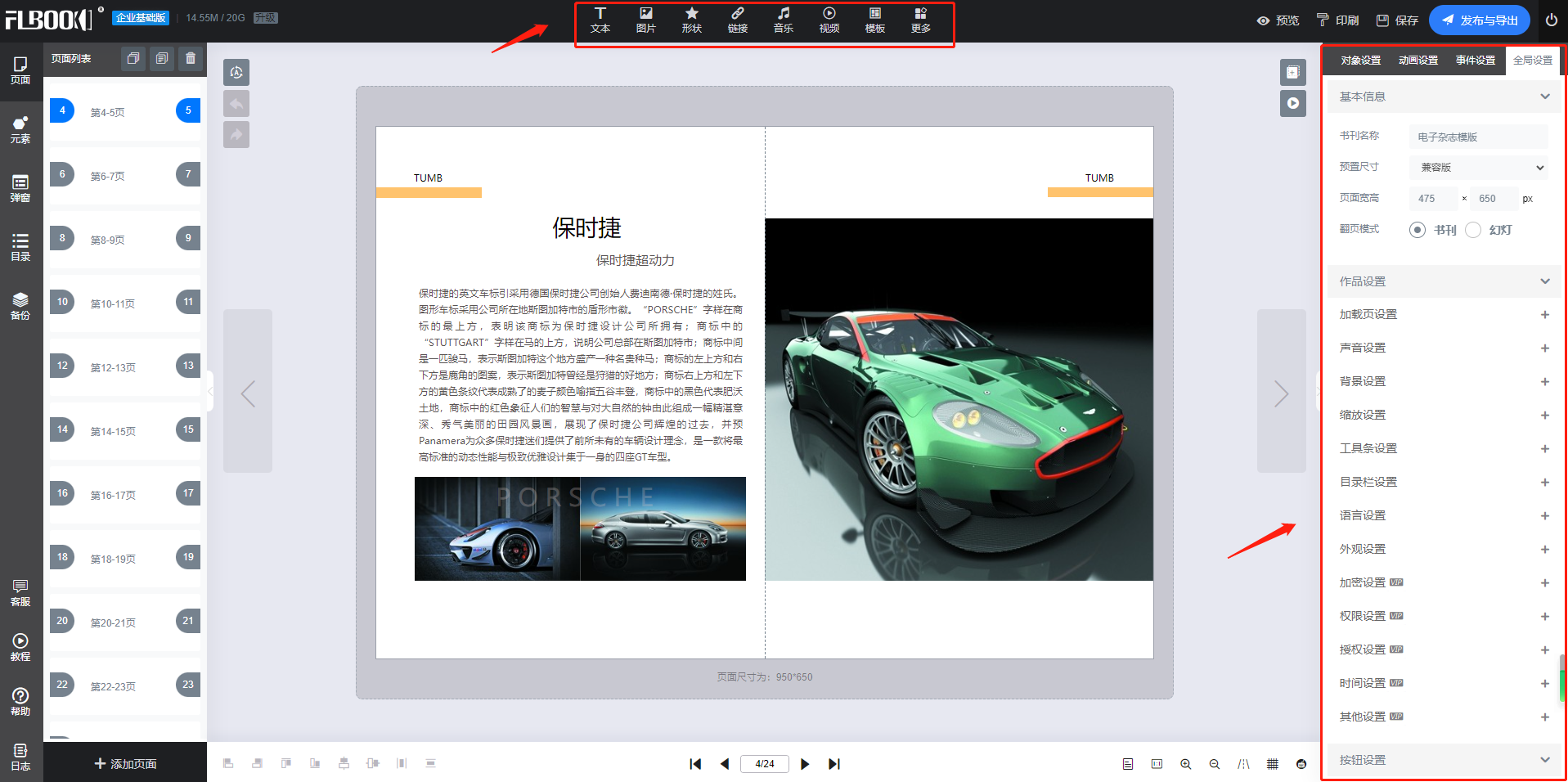
Task: Insert audio via the 音乐 tool
Action: click(x=784, y=20)
